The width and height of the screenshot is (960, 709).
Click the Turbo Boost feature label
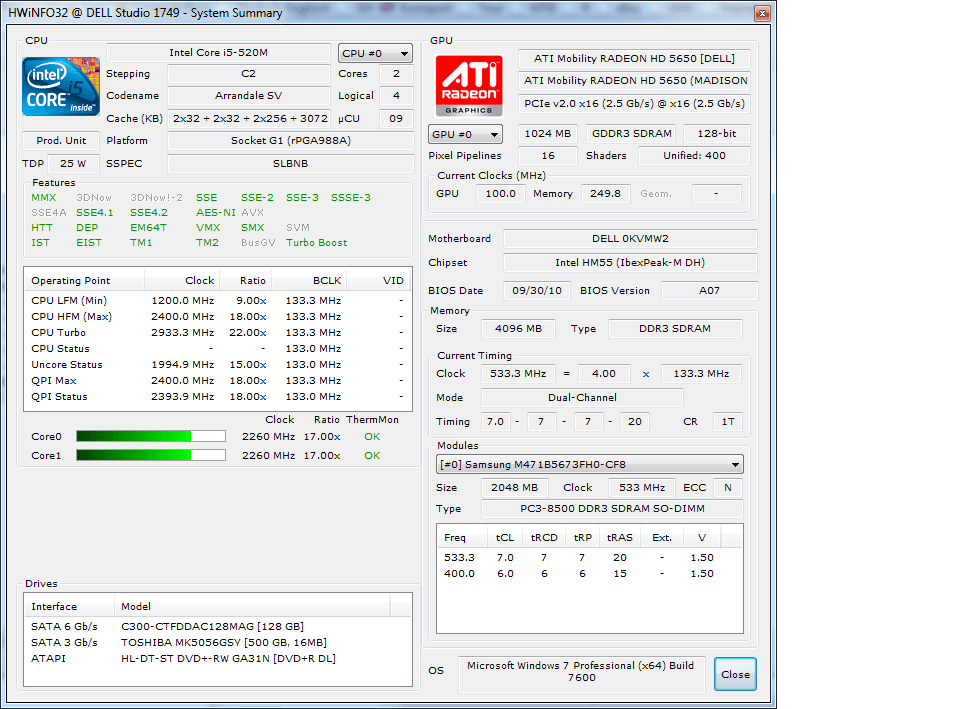(x=317, y=242)
